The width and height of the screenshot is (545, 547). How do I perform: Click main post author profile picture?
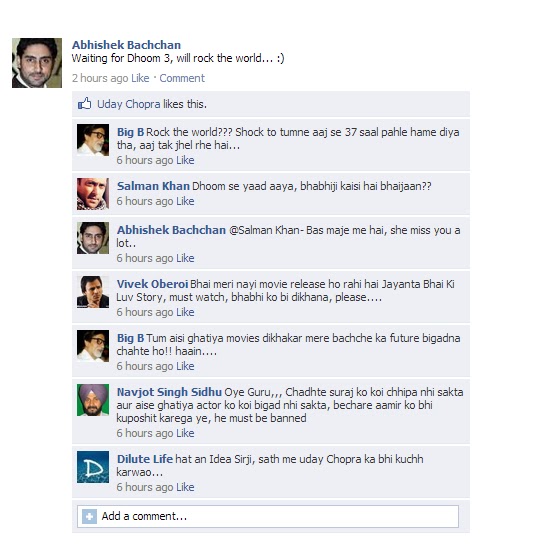[x=37, y=63]
